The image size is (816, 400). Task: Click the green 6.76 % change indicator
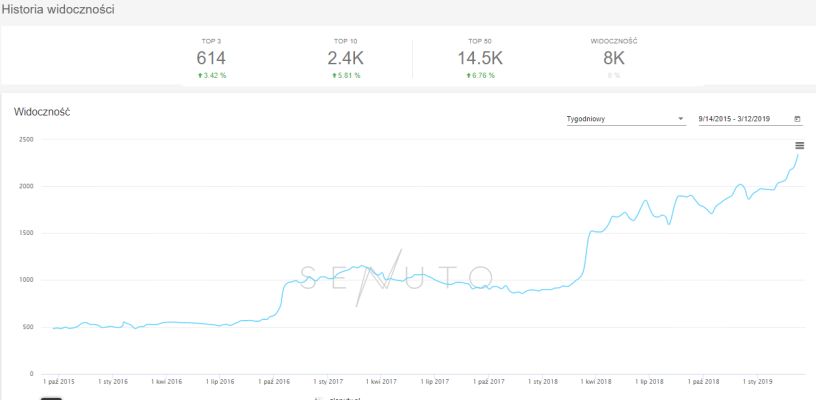point(479,75)
